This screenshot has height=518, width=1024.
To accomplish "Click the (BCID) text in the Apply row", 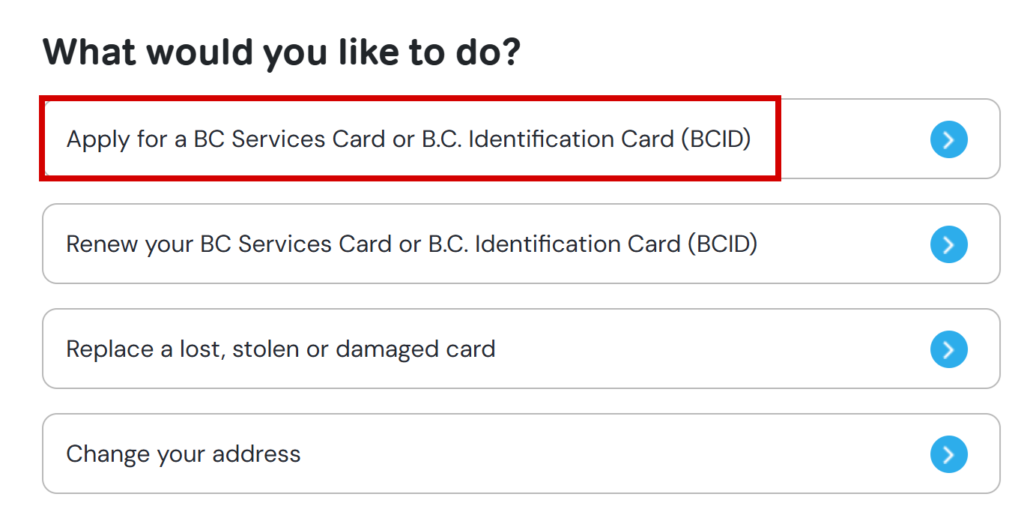I will point(716,139).
